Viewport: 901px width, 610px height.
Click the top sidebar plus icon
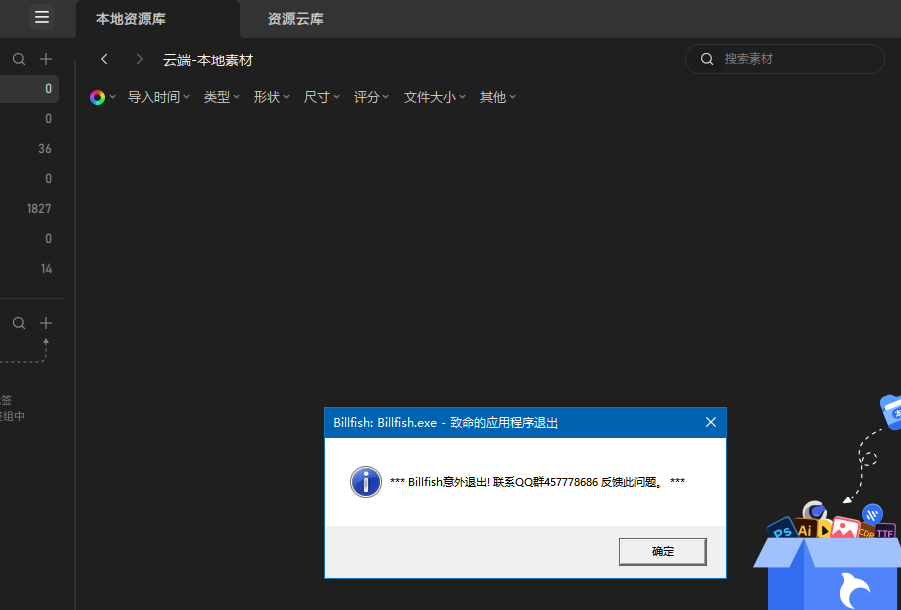[x=46, y=59]
